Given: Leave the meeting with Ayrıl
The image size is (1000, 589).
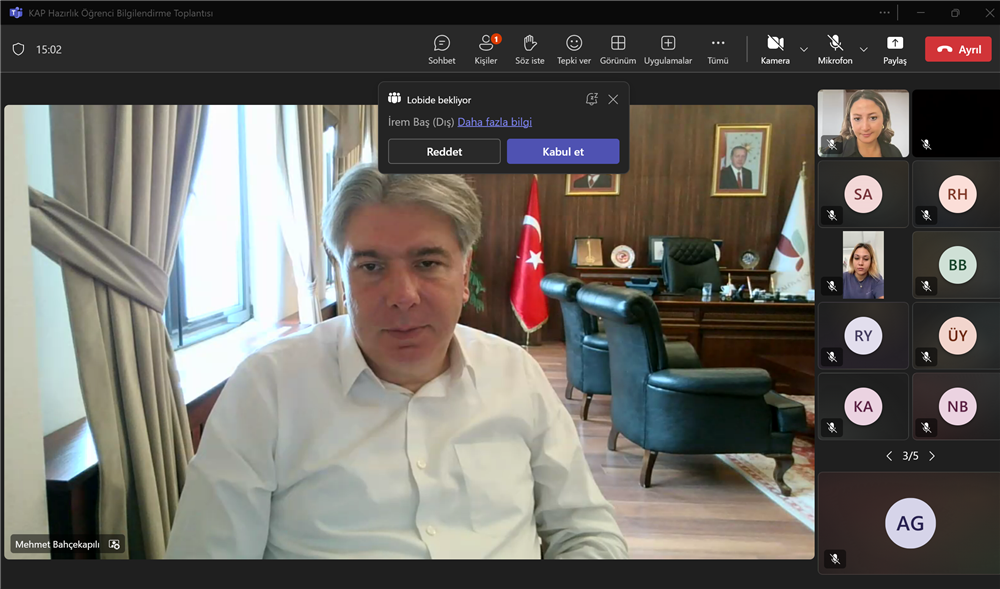Looking at the screenshot, I should coord(958,49).
